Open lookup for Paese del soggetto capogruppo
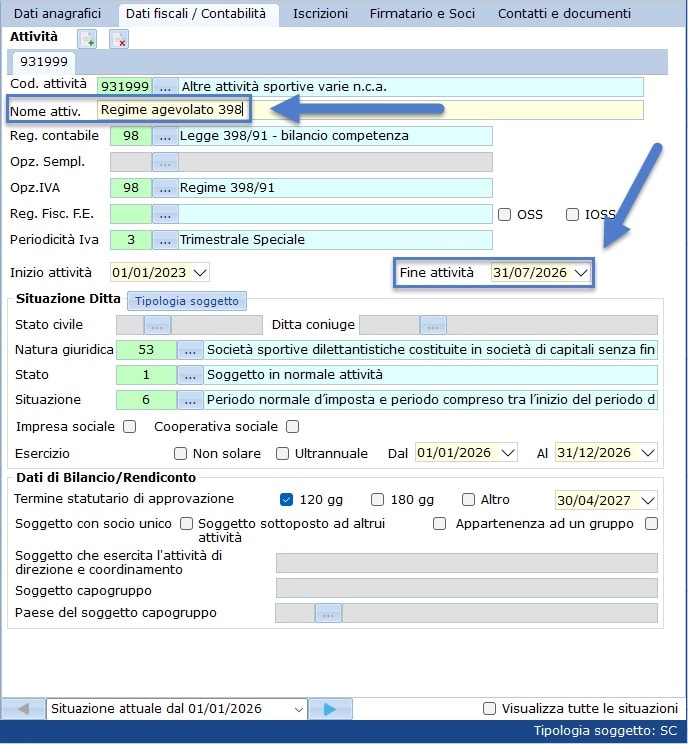688x744 pixels. tap(328, 614)
